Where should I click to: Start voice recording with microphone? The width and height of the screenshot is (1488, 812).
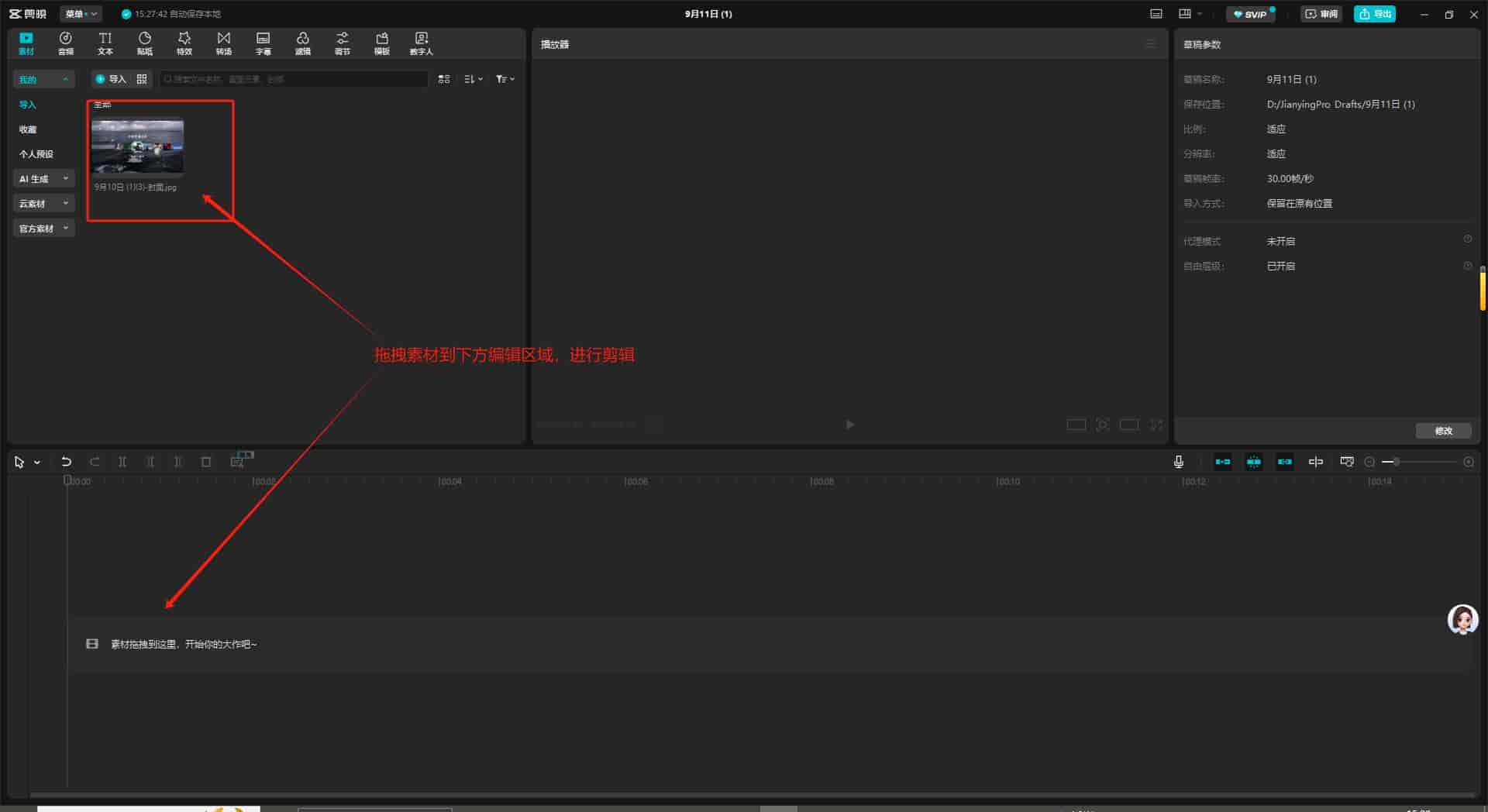click(x=1179, y=462)
